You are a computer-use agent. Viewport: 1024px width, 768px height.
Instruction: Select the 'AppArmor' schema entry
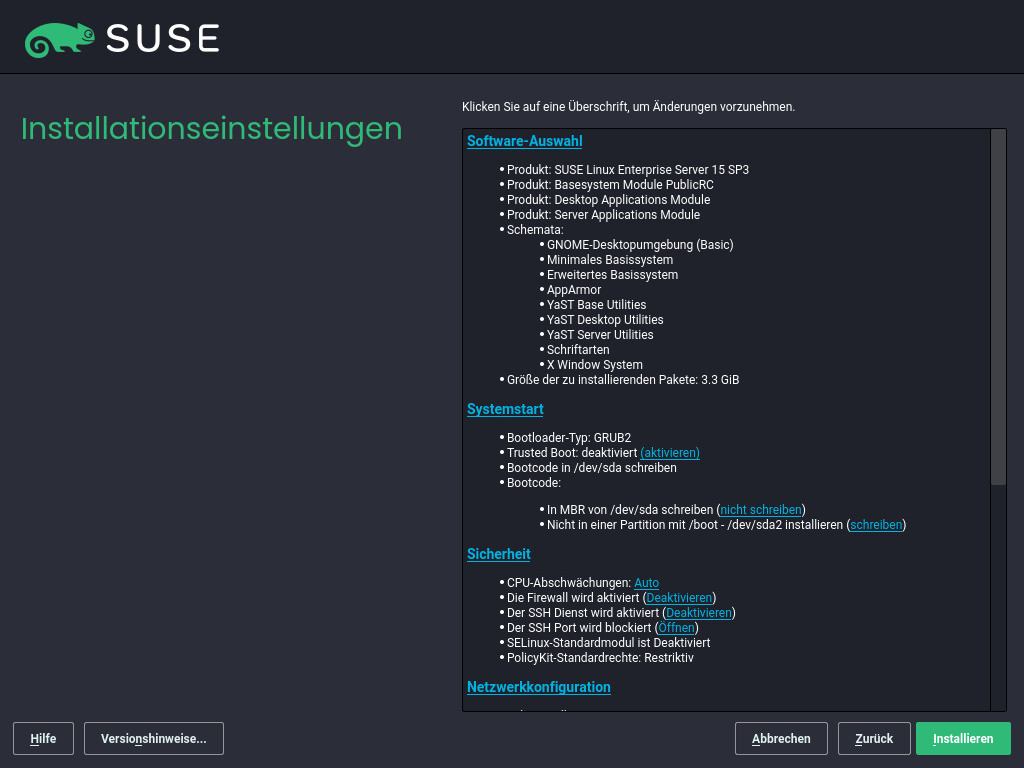(574, 290)
